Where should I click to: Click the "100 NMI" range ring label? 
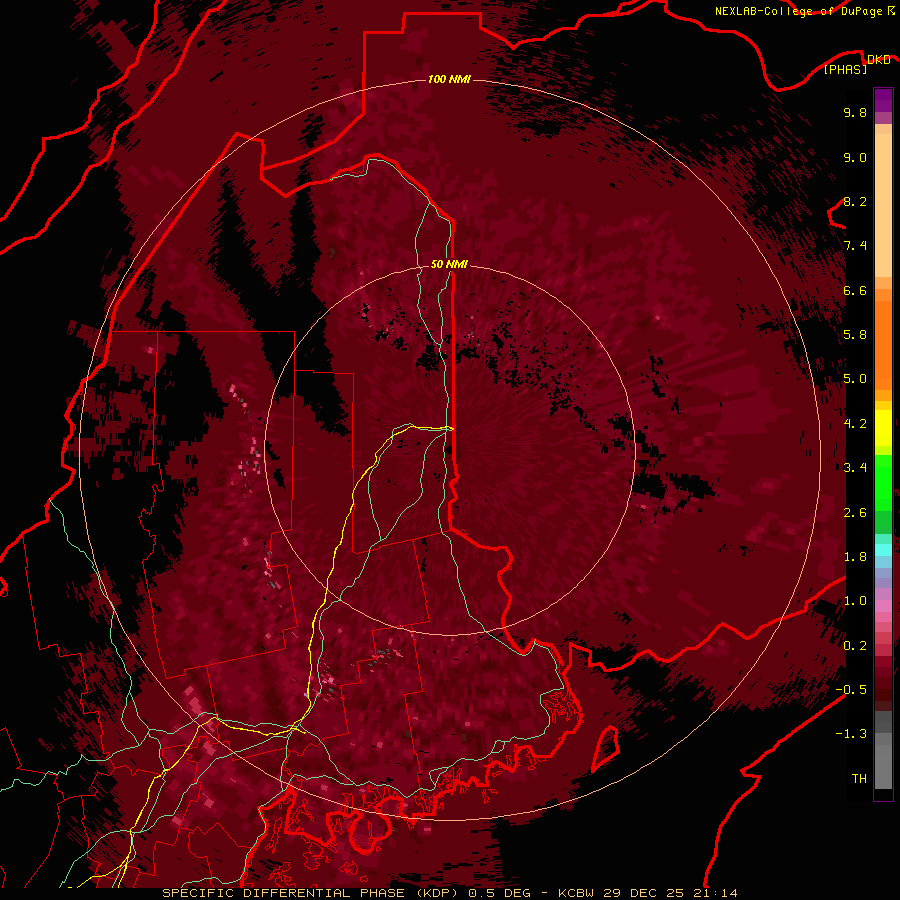pyautogui.click(x=449, y=79)
